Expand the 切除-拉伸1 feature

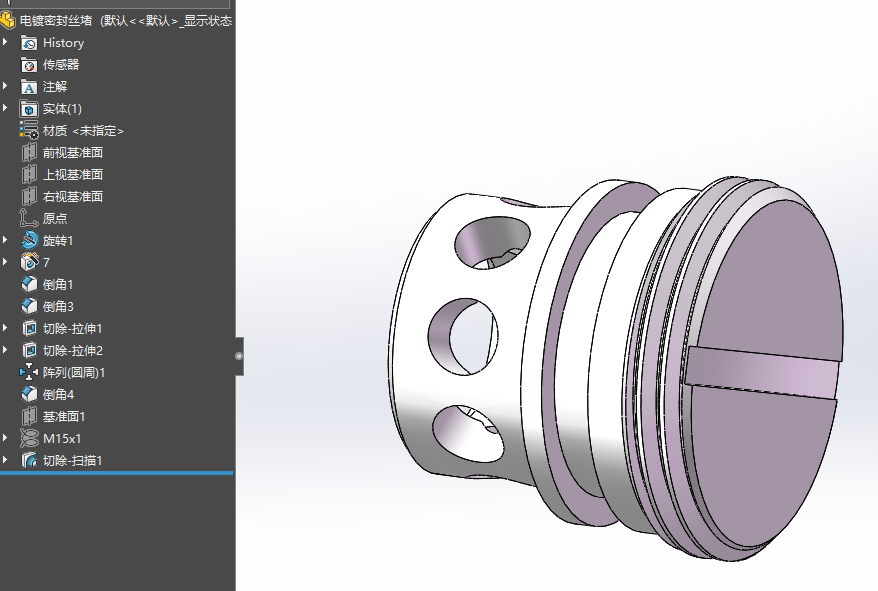[6, 328]
